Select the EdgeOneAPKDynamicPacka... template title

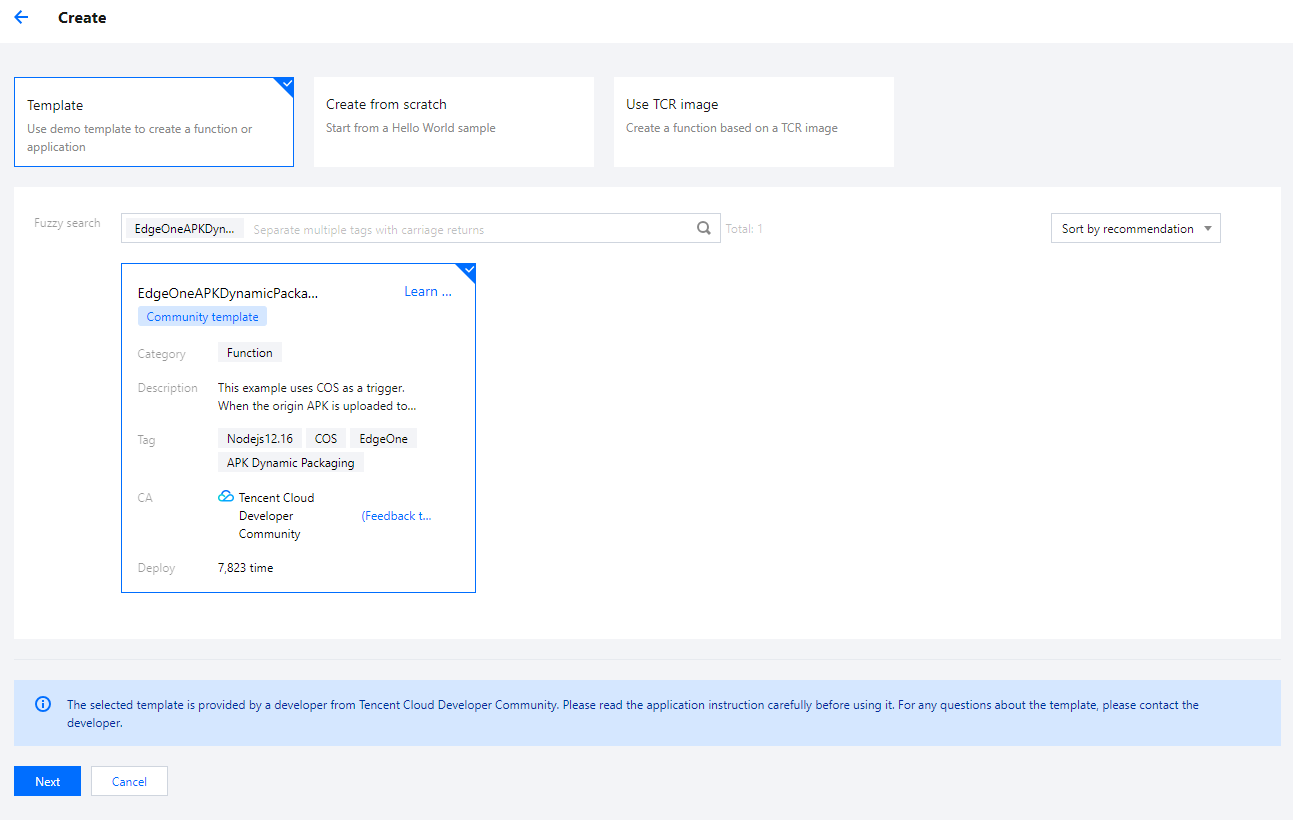pos(228,293)
